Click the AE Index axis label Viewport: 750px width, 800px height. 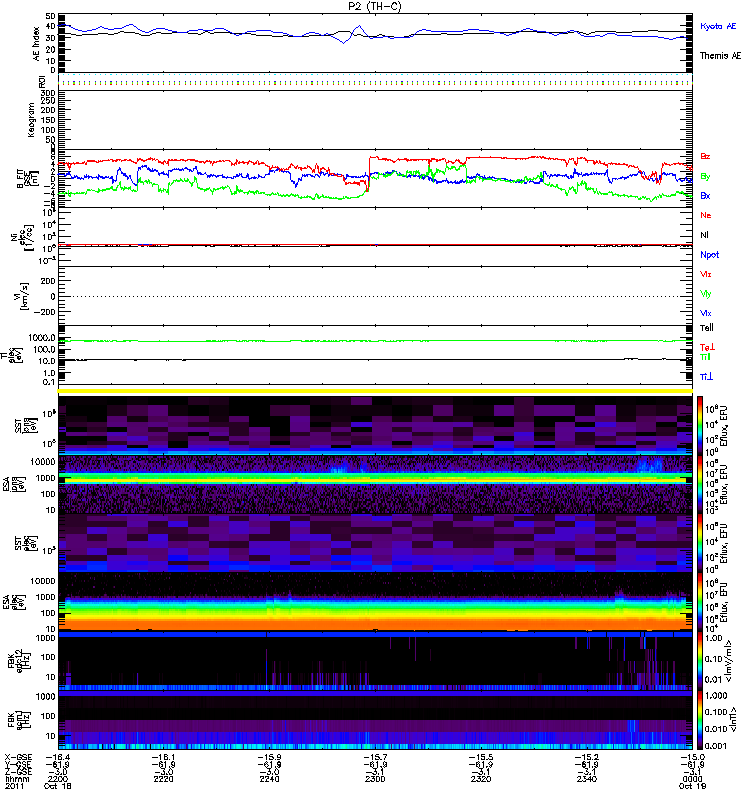pyautogui.click(x=37, y=43)
